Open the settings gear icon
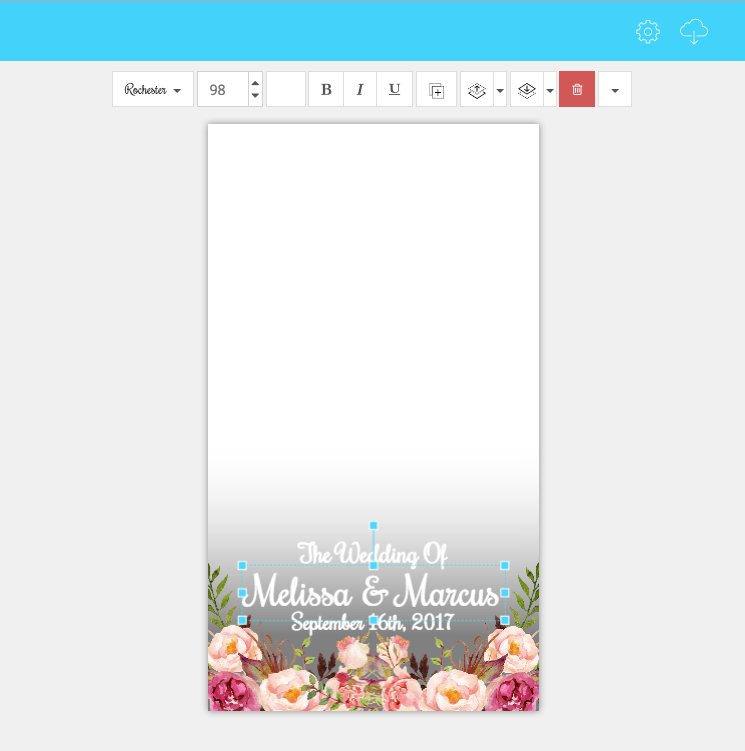Image resolution: width=745 pixels, height=751 pixels. coord(648,32)
